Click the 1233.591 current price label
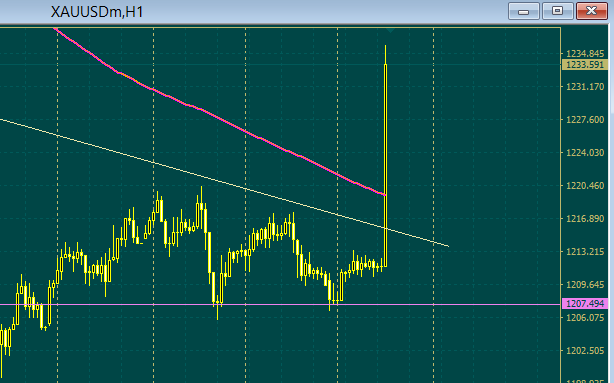This screenshot has width=614, height=383. pos(585,65)
